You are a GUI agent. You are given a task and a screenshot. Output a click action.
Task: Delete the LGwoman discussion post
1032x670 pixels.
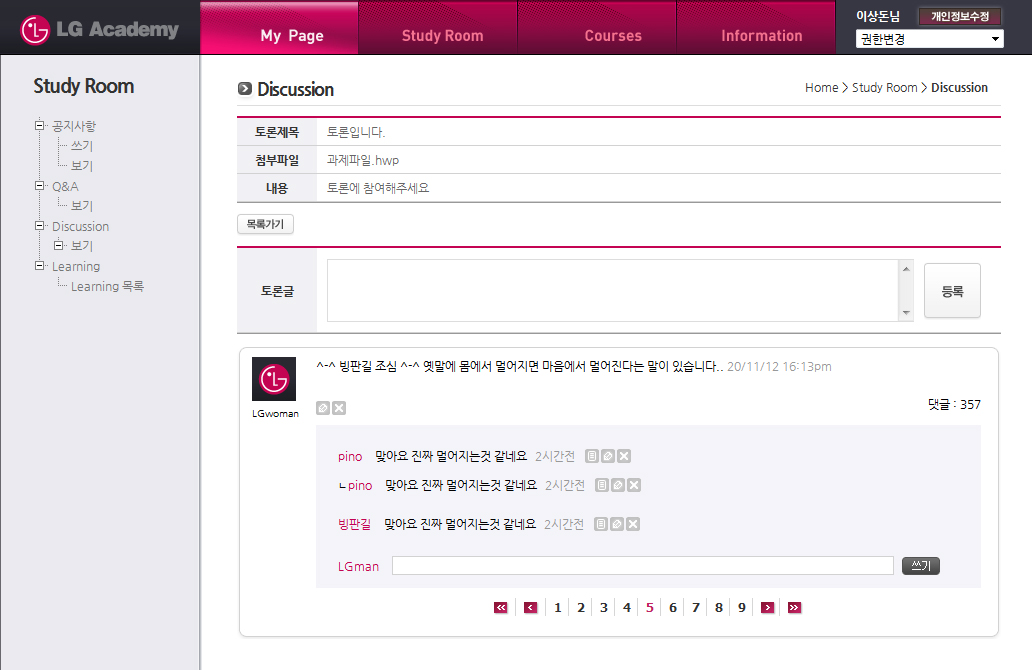click(339, 408)
